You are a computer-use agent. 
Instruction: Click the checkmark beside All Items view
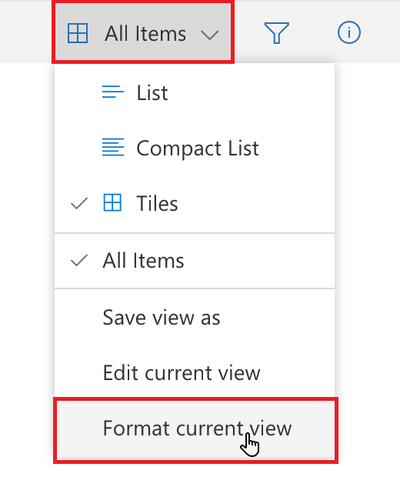[79, 260]
